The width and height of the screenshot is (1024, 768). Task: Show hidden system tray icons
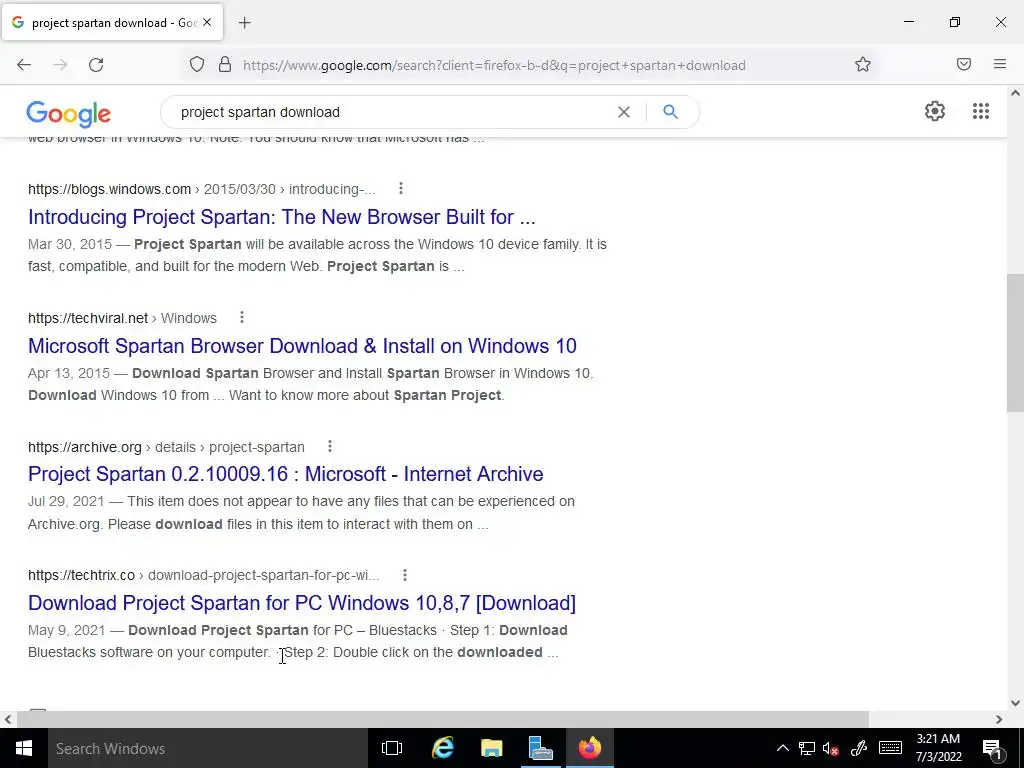(x=782, y=748)
